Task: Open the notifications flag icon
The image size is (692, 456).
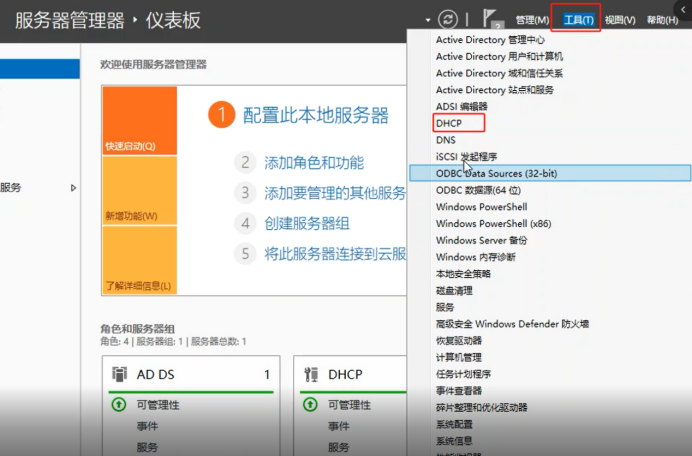Action: [490, 18]
